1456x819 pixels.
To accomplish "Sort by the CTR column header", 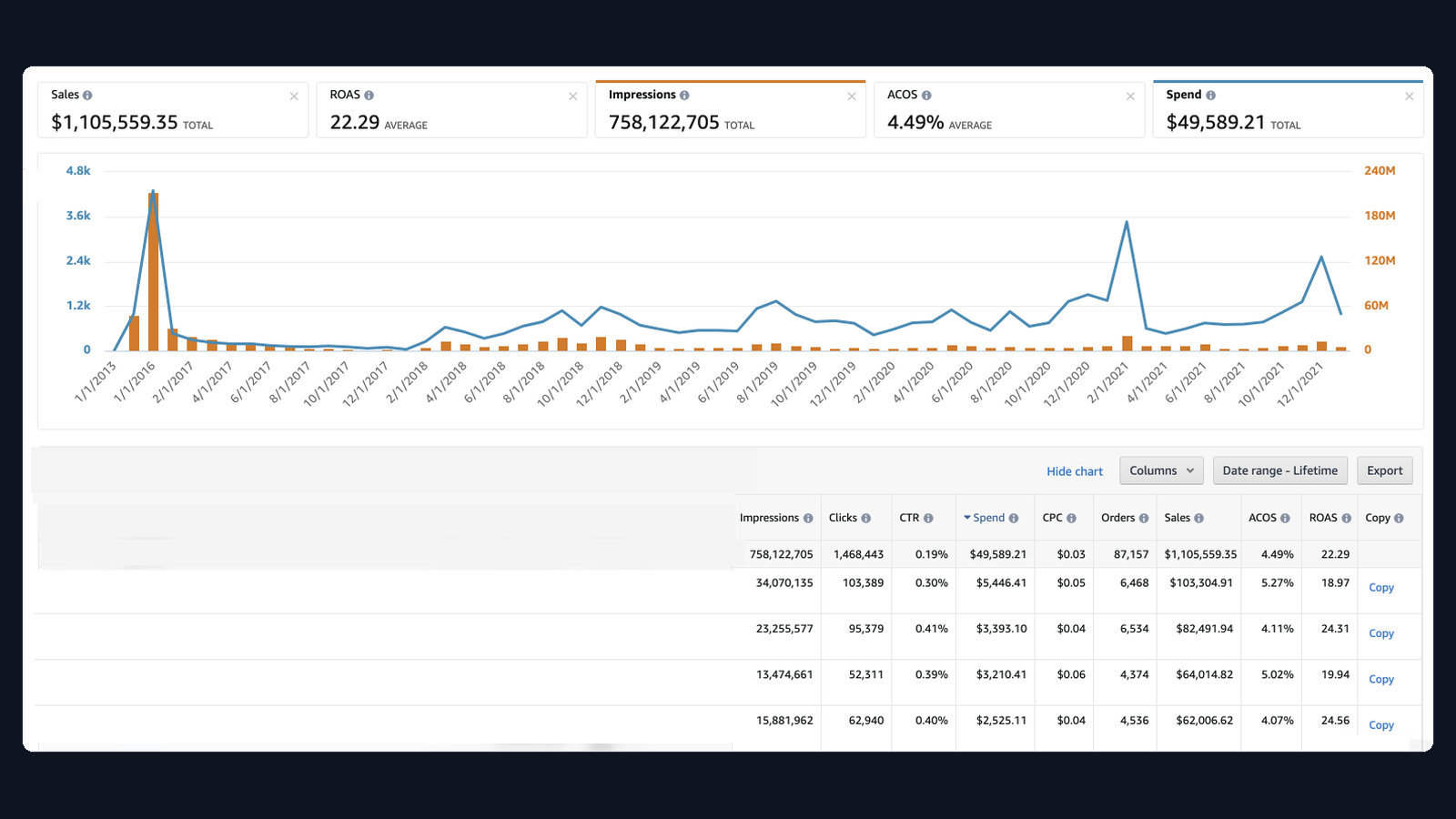I will pos(909,518).
